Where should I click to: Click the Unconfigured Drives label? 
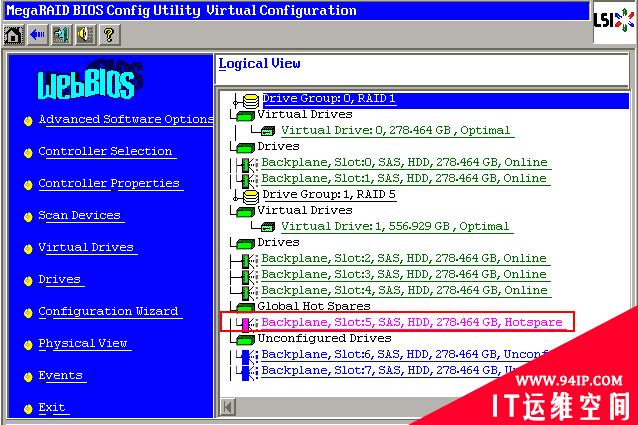pos(324,338)
